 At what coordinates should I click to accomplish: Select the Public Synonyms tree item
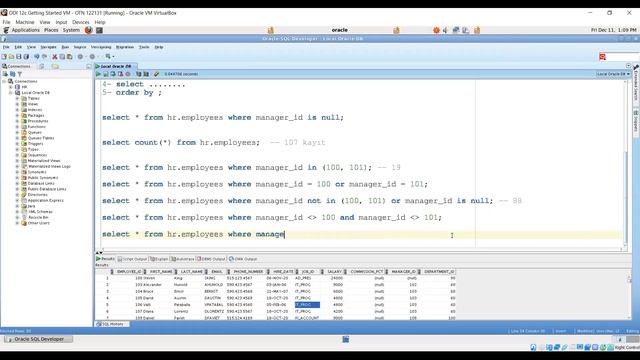point(43,178)
